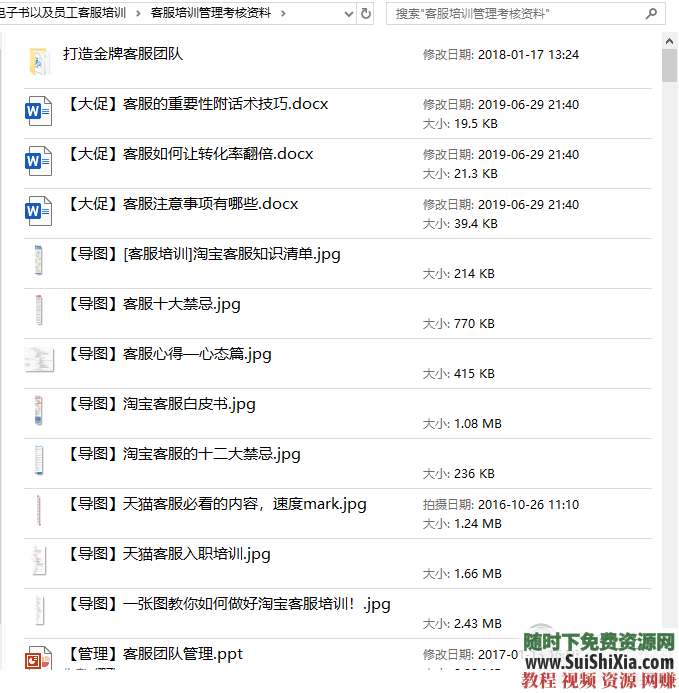
Task: Select 【大促】客服注意事项有哪些.docx name
Action: click(x=182, y=204)
